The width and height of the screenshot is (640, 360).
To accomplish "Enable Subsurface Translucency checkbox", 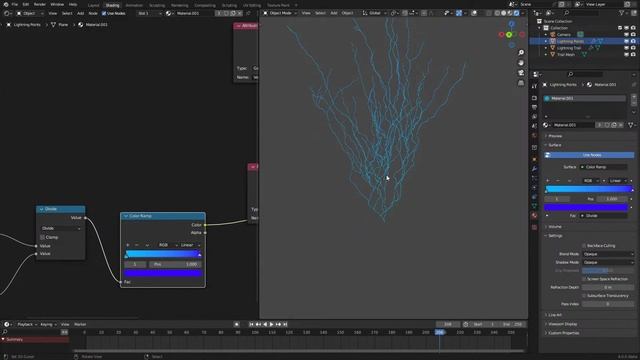I will 584,296.
